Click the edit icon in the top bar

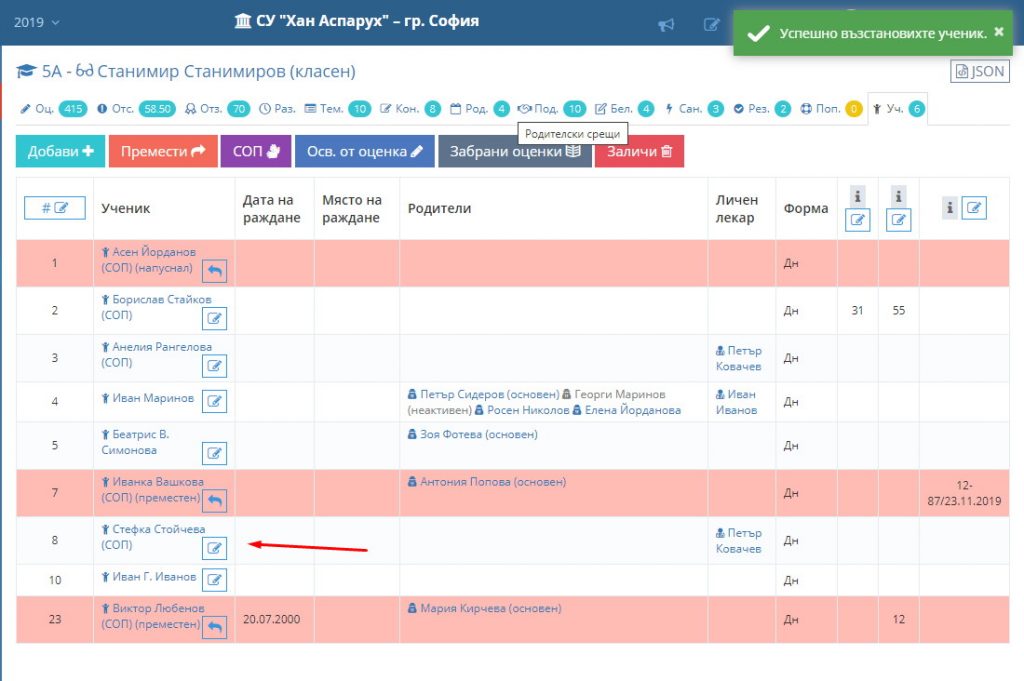click(712, 25)
